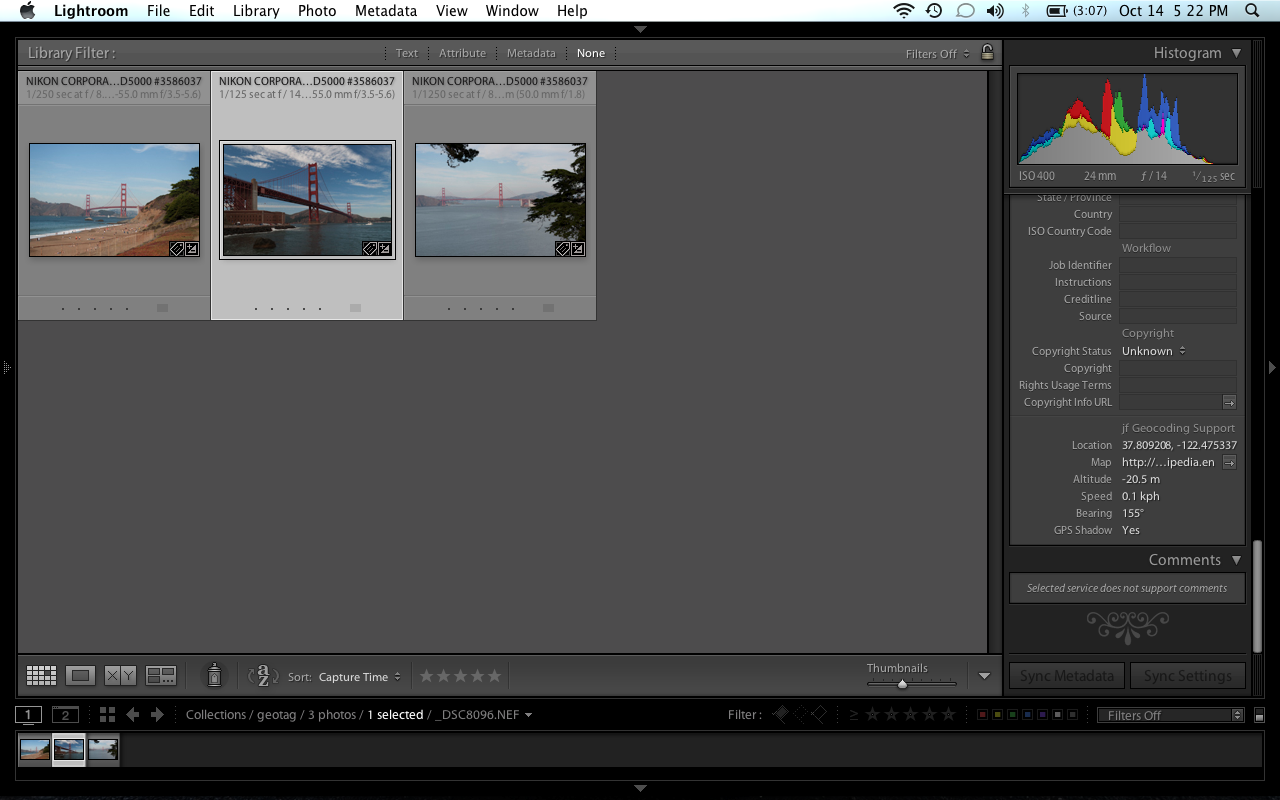Open the Metadata menu
The image size is (1280, 800).
tap(386, 11)
